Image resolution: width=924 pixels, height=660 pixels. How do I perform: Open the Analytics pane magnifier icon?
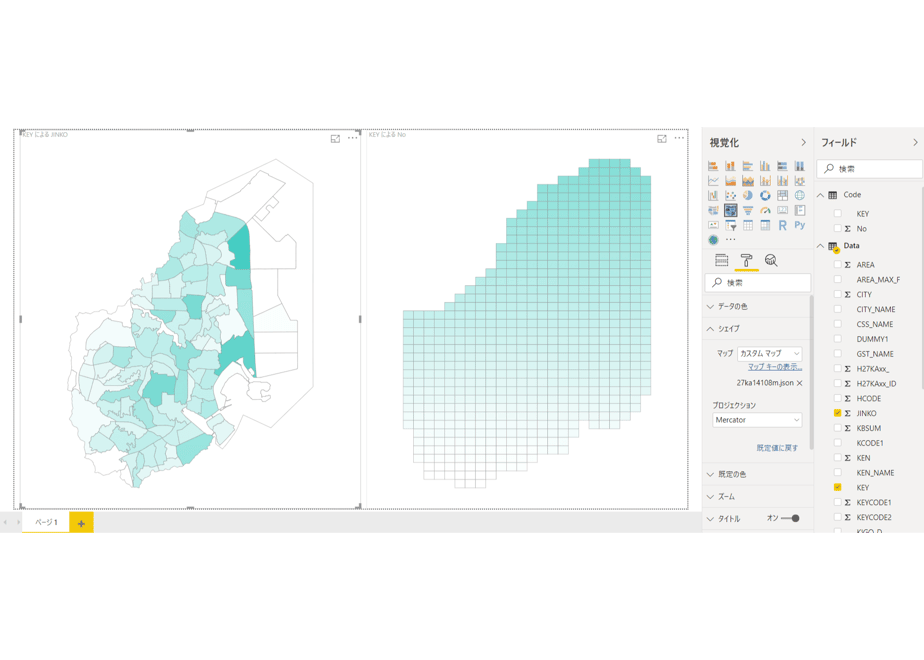point(771,260)
